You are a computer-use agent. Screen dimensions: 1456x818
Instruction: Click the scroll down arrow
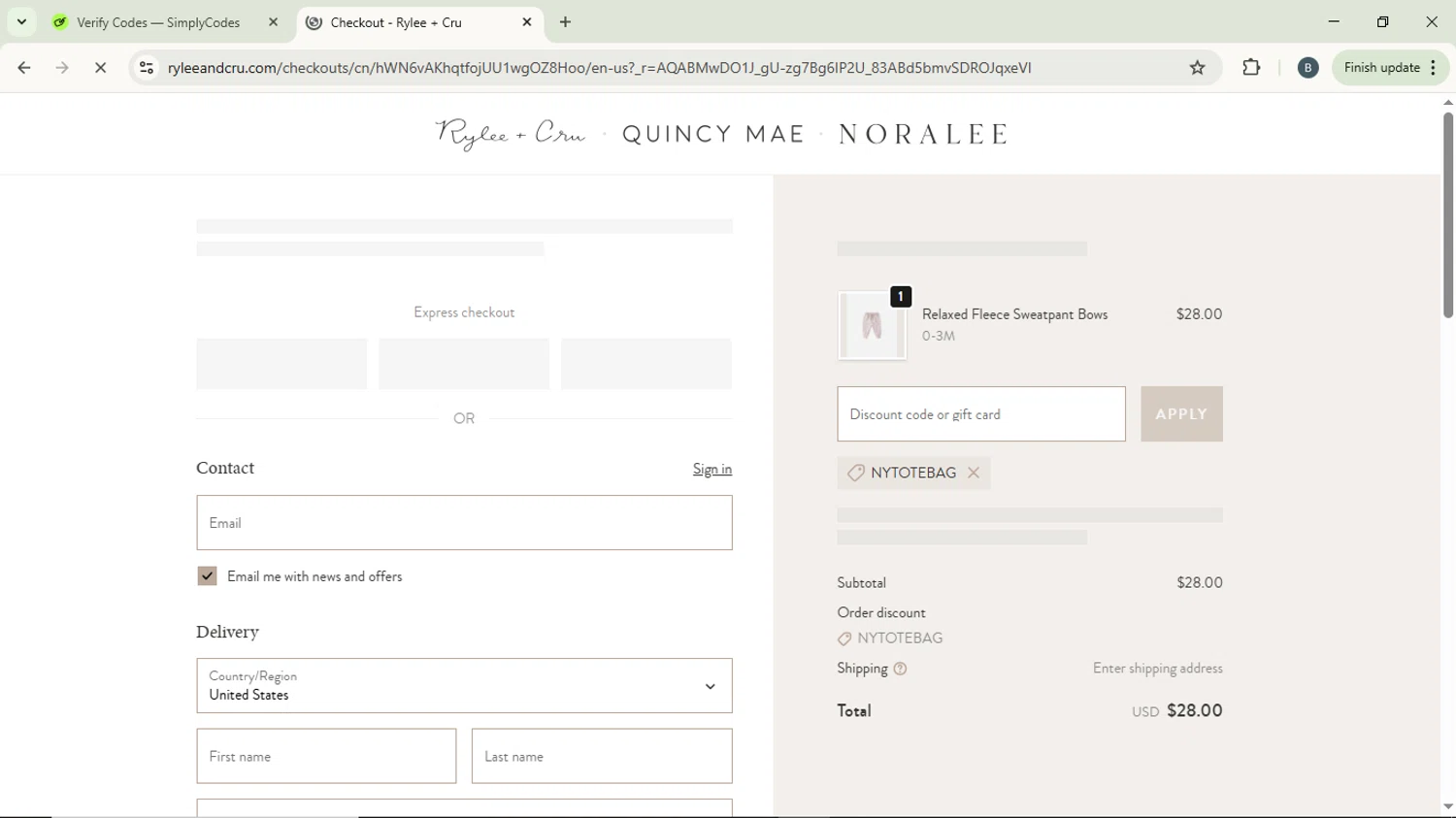tap(1447, 806)
